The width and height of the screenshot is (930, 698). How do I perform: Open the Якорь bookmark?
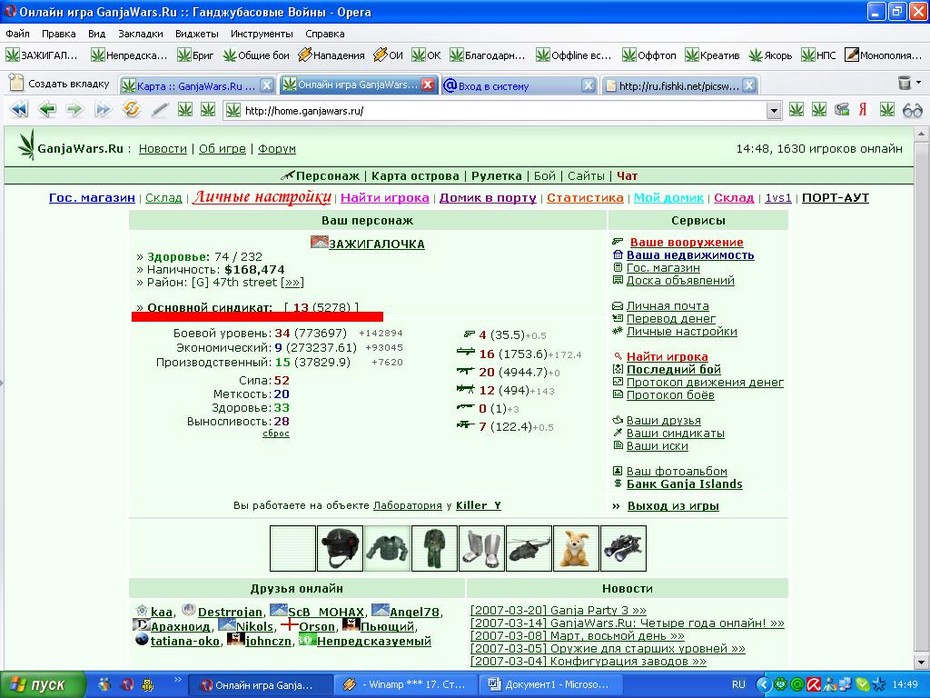[770, 55]
